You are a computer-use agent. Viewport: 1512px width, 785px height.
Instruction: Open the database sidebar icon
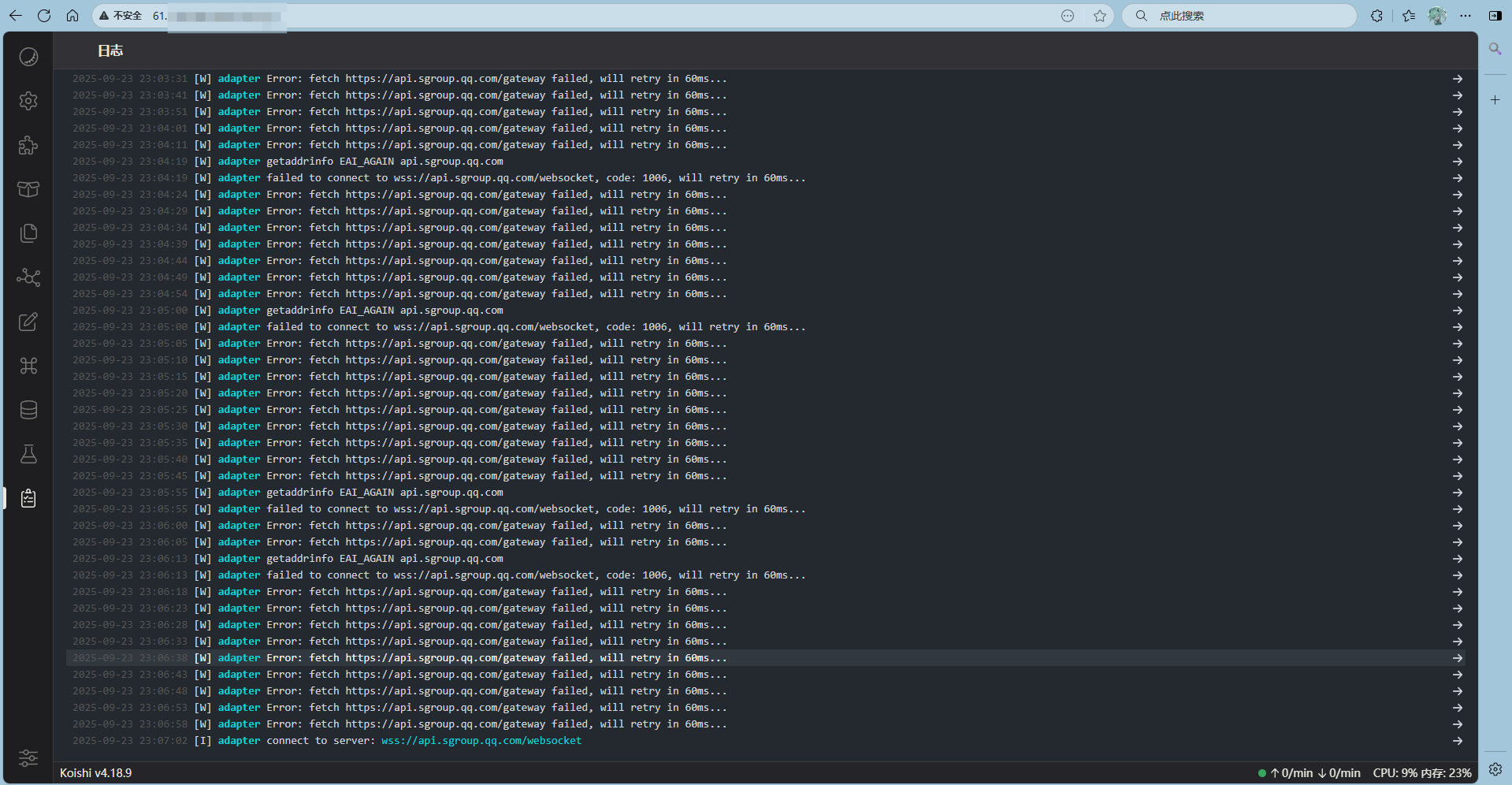28,410
